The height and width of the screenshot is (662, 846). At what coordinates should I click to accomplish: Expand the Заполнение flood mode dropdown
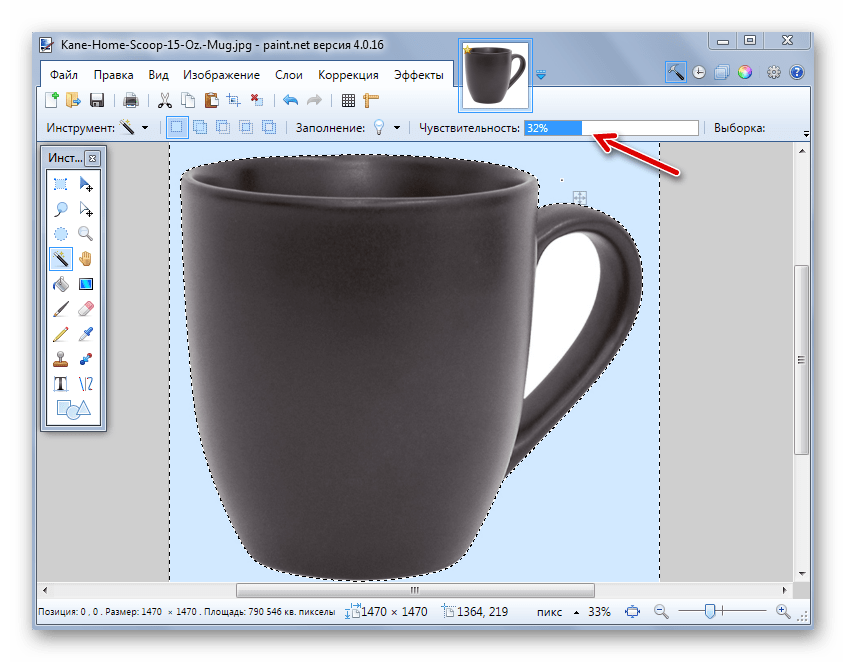coord(387,128)
